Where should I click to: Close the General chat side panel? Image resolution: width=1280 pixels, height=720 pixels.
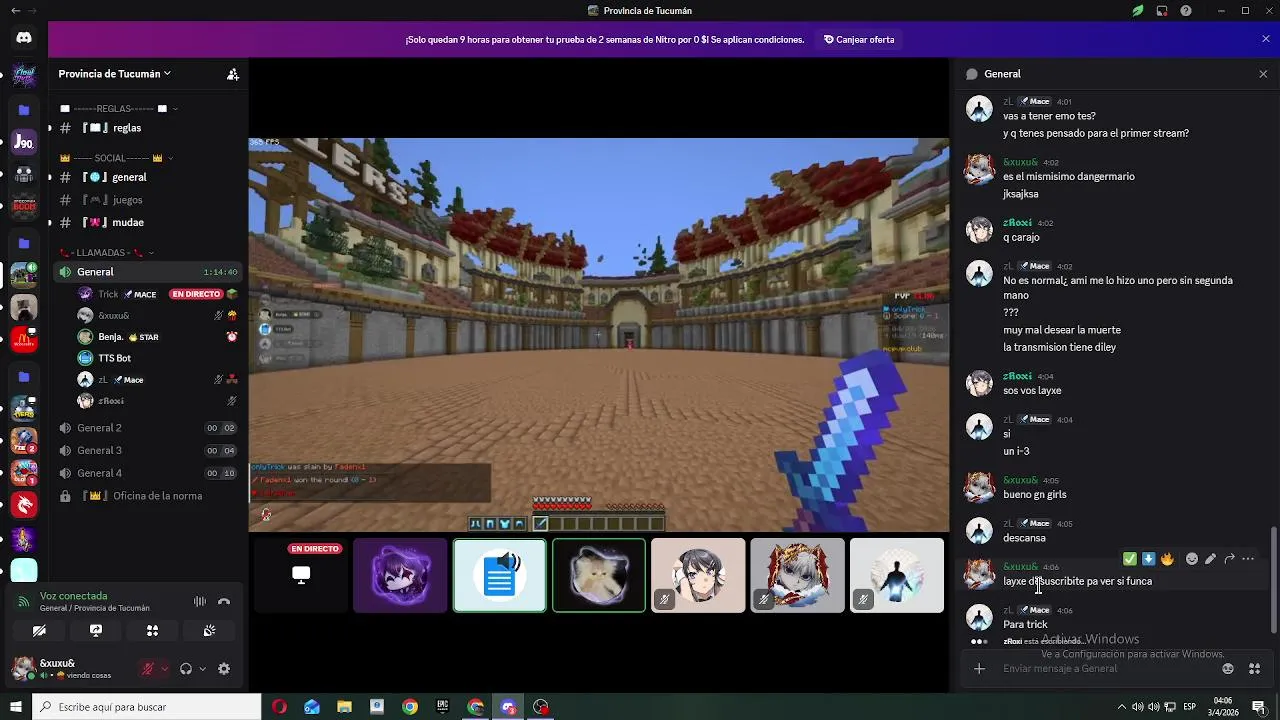tap(1263, 74)
